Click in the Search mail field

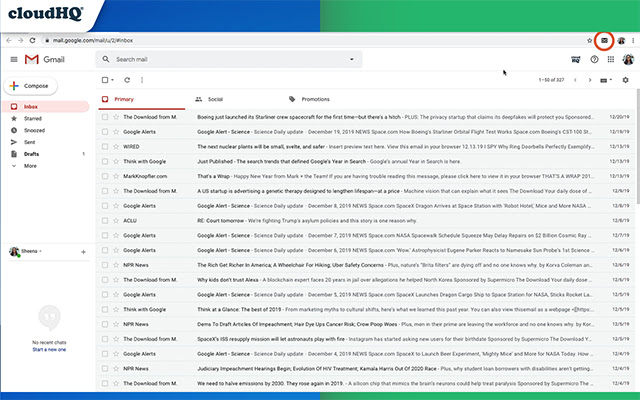(x=229, y=60)
